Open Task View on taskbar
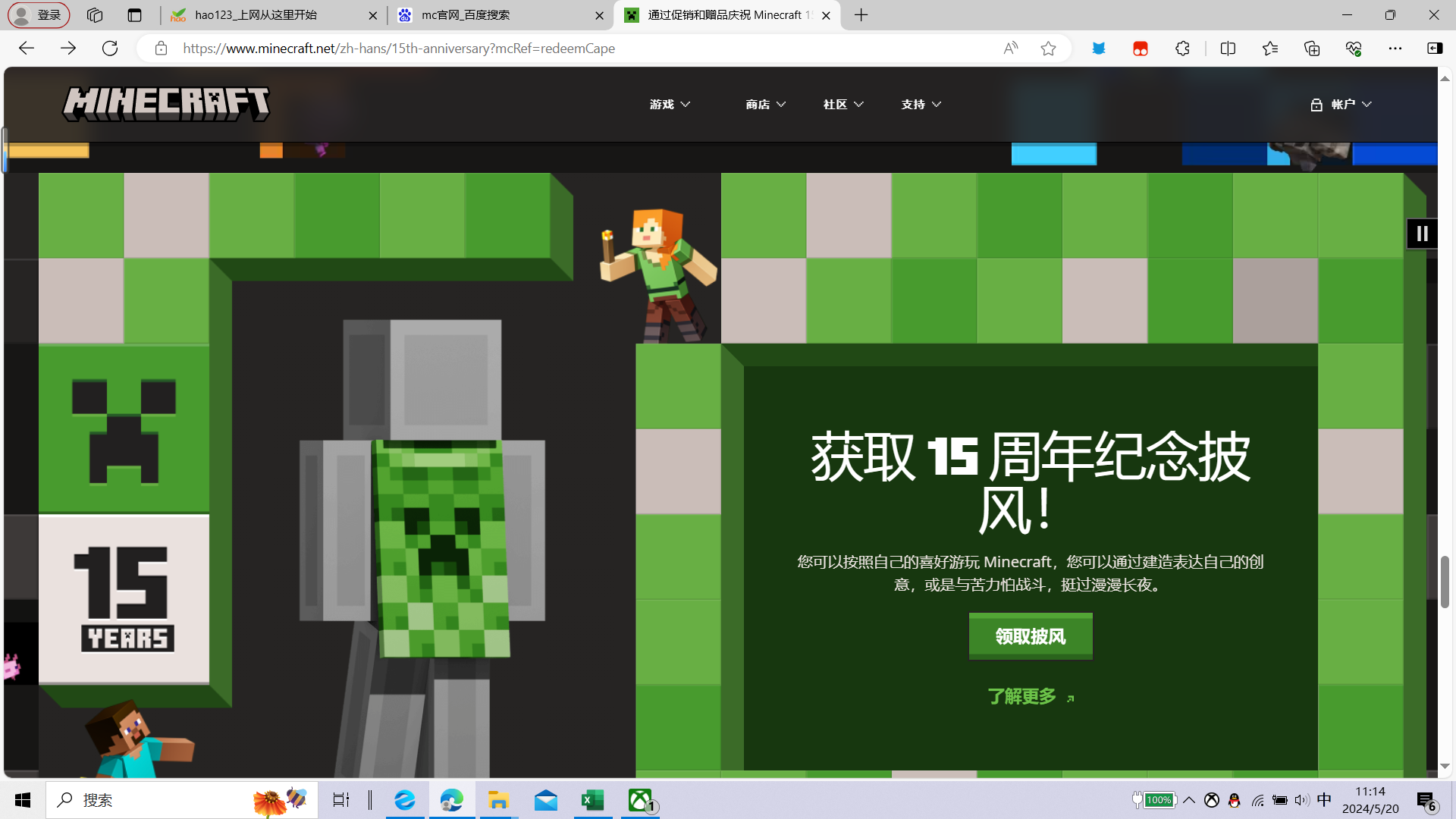 point(341,800)
